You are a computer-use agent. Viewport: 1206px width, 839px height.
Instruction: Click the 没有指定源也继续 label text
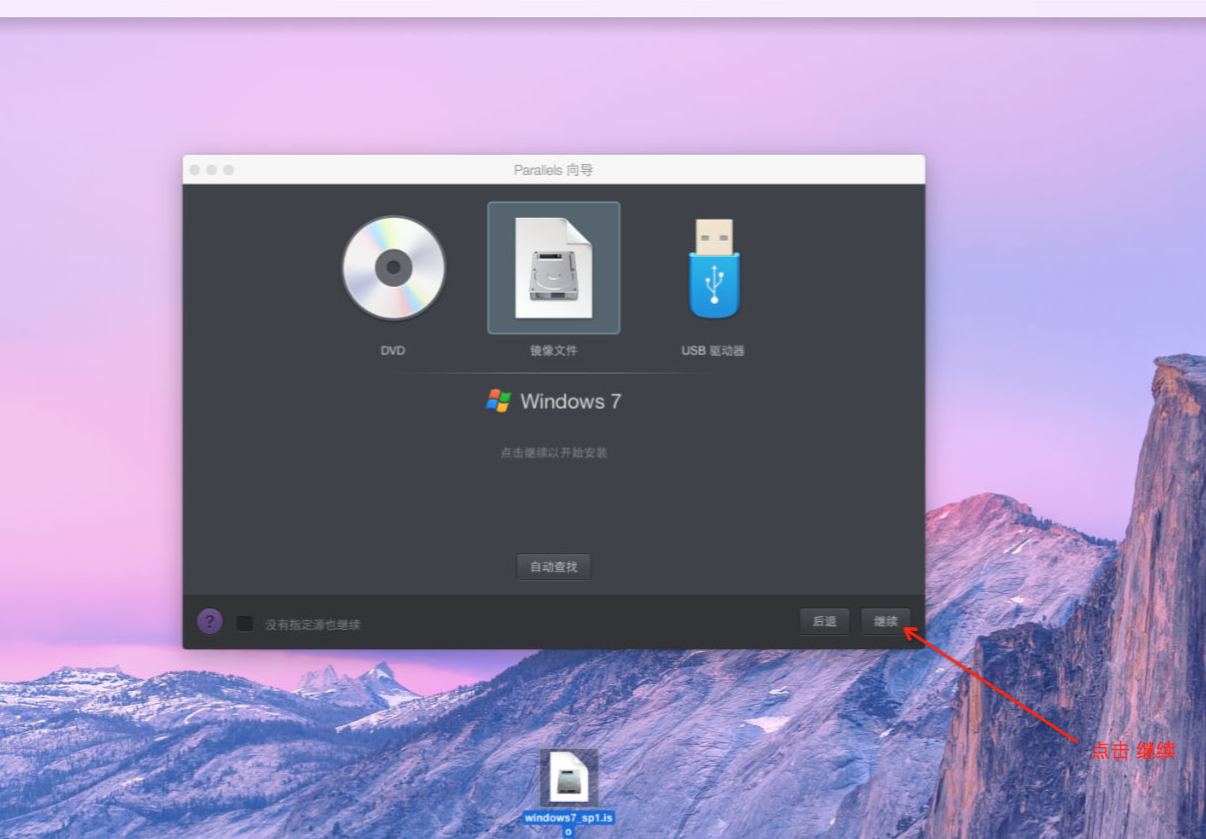pos(313,624)
